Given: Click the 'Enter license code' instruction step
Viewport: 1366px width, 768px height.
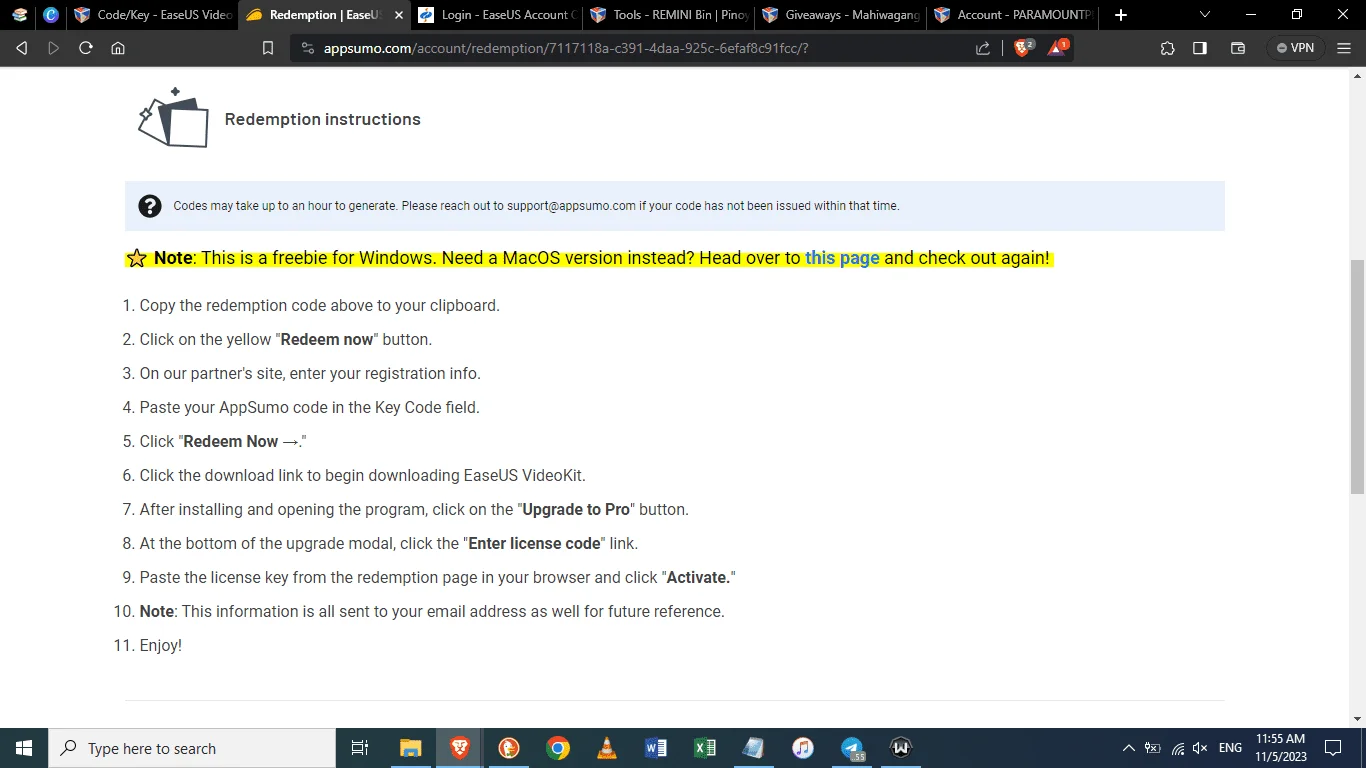Looking at the screenshot, I should tap(388, 543).
